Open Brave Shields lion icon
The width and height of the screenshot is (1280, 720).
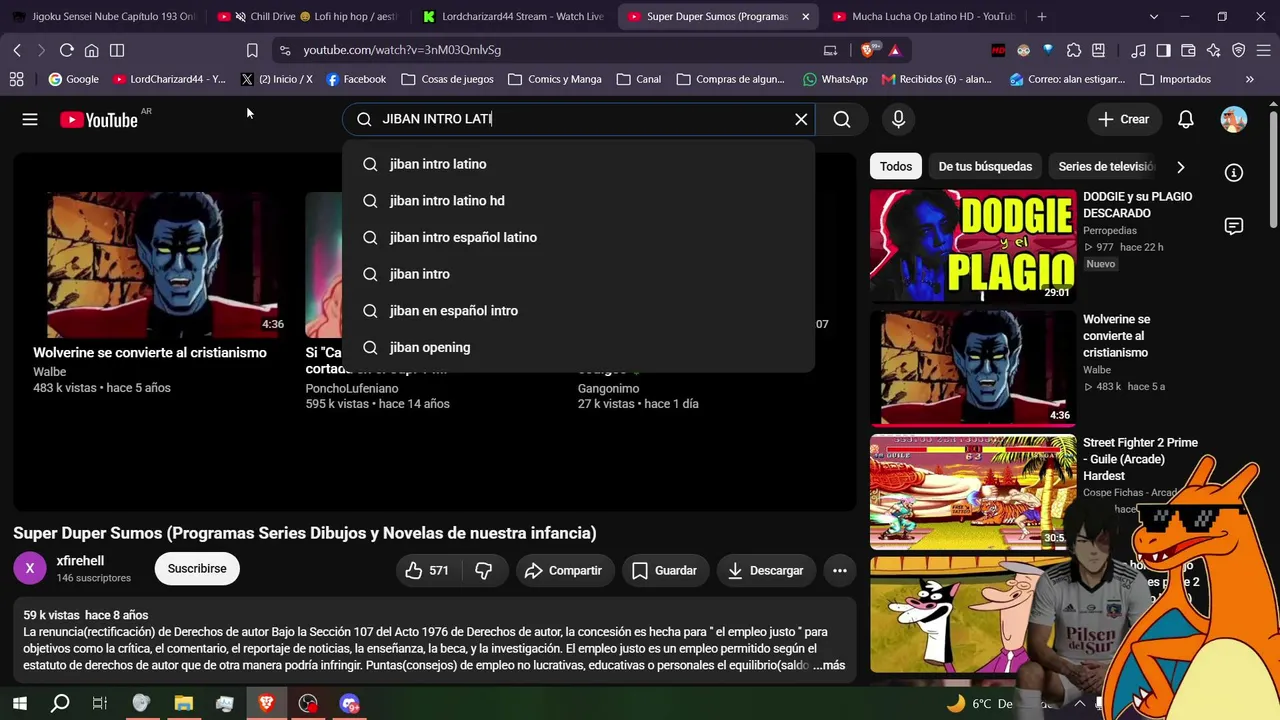pos(870,50)
